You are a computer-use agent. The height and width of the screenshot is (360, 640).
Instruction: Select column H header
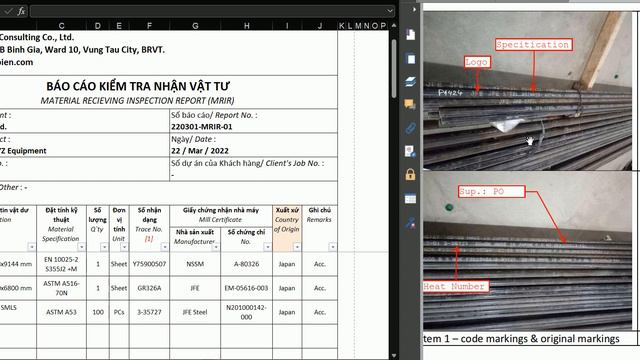point(247,26)
